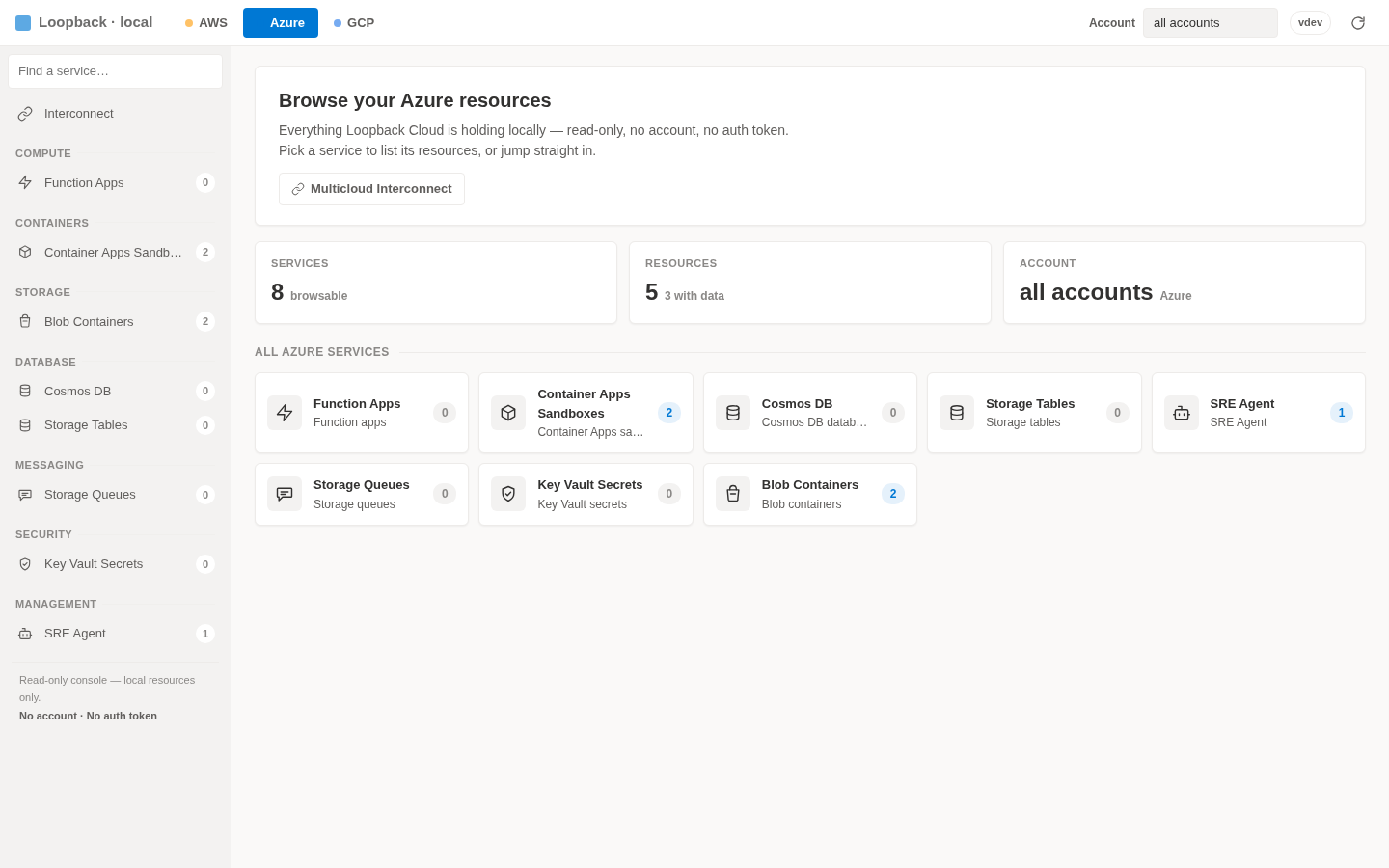Screen dimensions: 1389x868
Task: Open Function Apps in the sidebar
Action: 116,183
